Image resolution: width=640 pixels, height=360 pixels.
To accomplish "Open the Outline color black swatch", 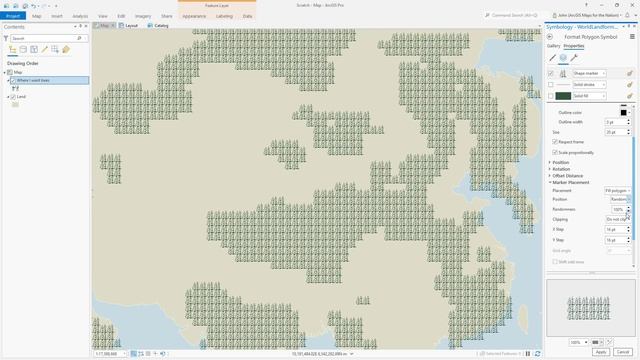I will (x=623, y=112).
